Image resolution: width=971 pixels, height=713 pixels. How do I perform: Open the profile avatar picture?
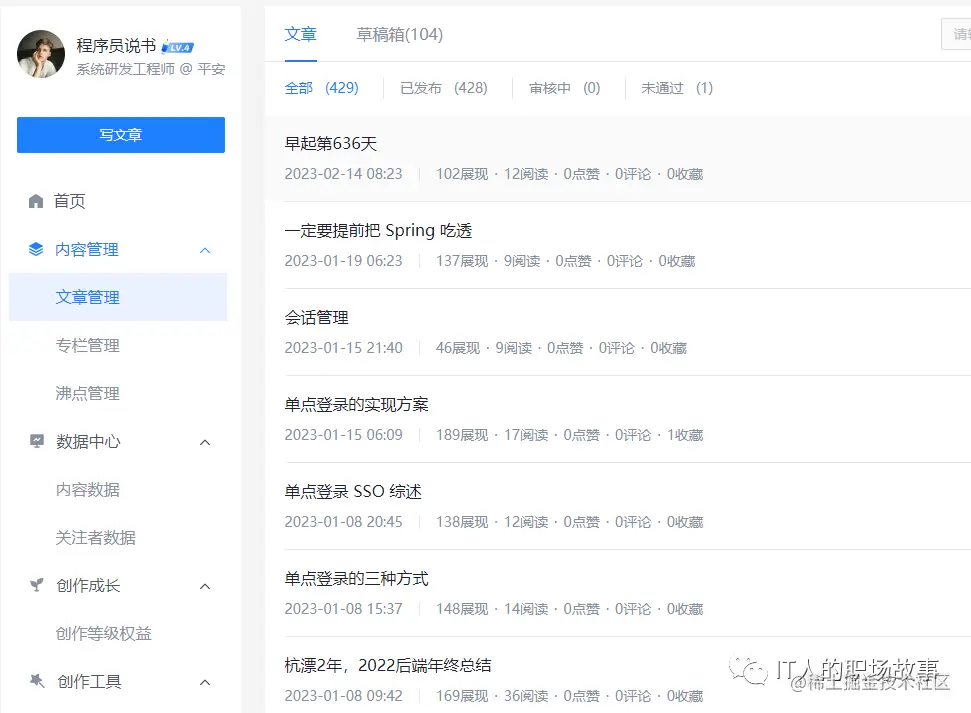pos(40,54)
